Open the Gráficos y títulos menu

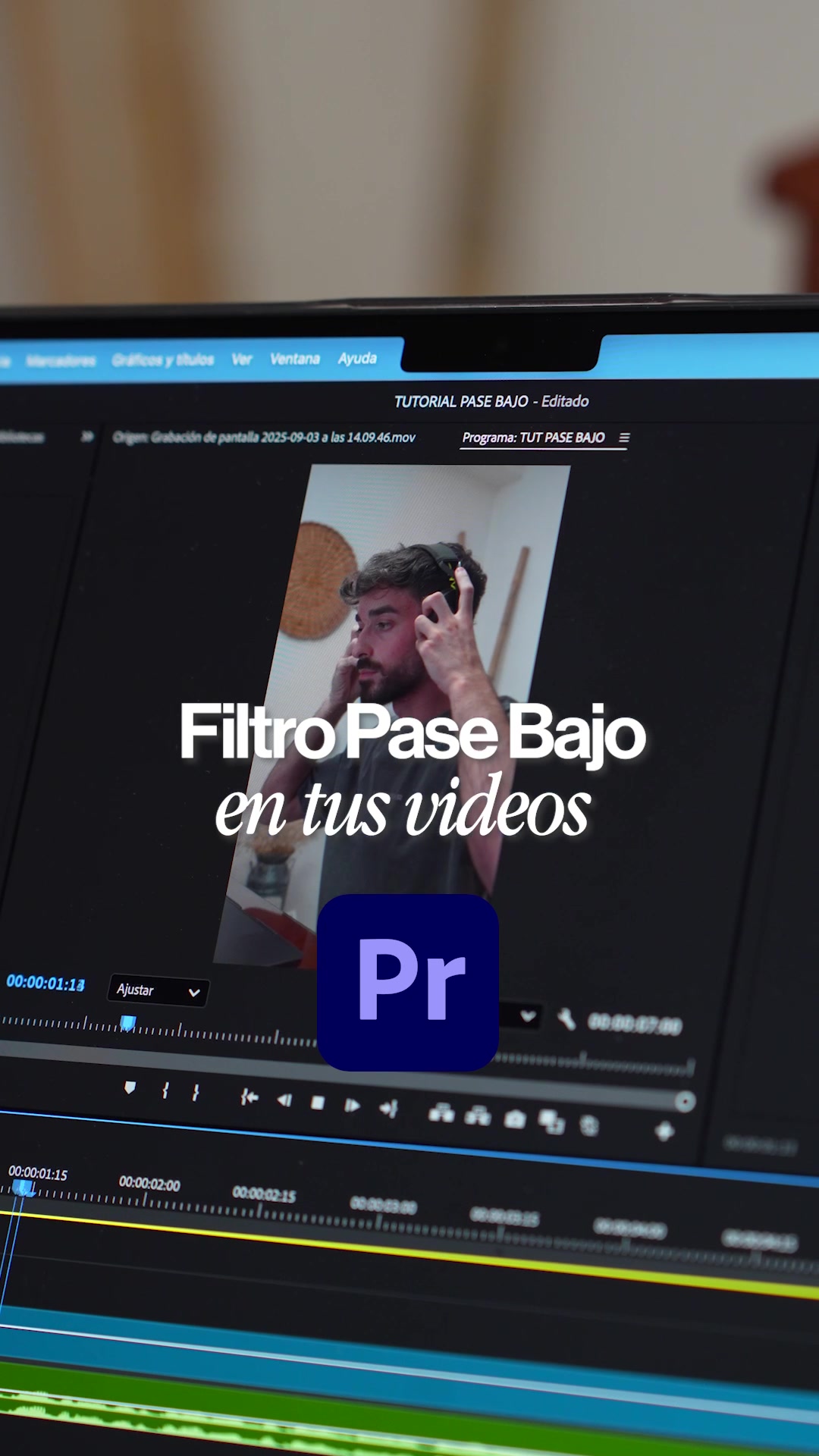(x=163, y=359)
